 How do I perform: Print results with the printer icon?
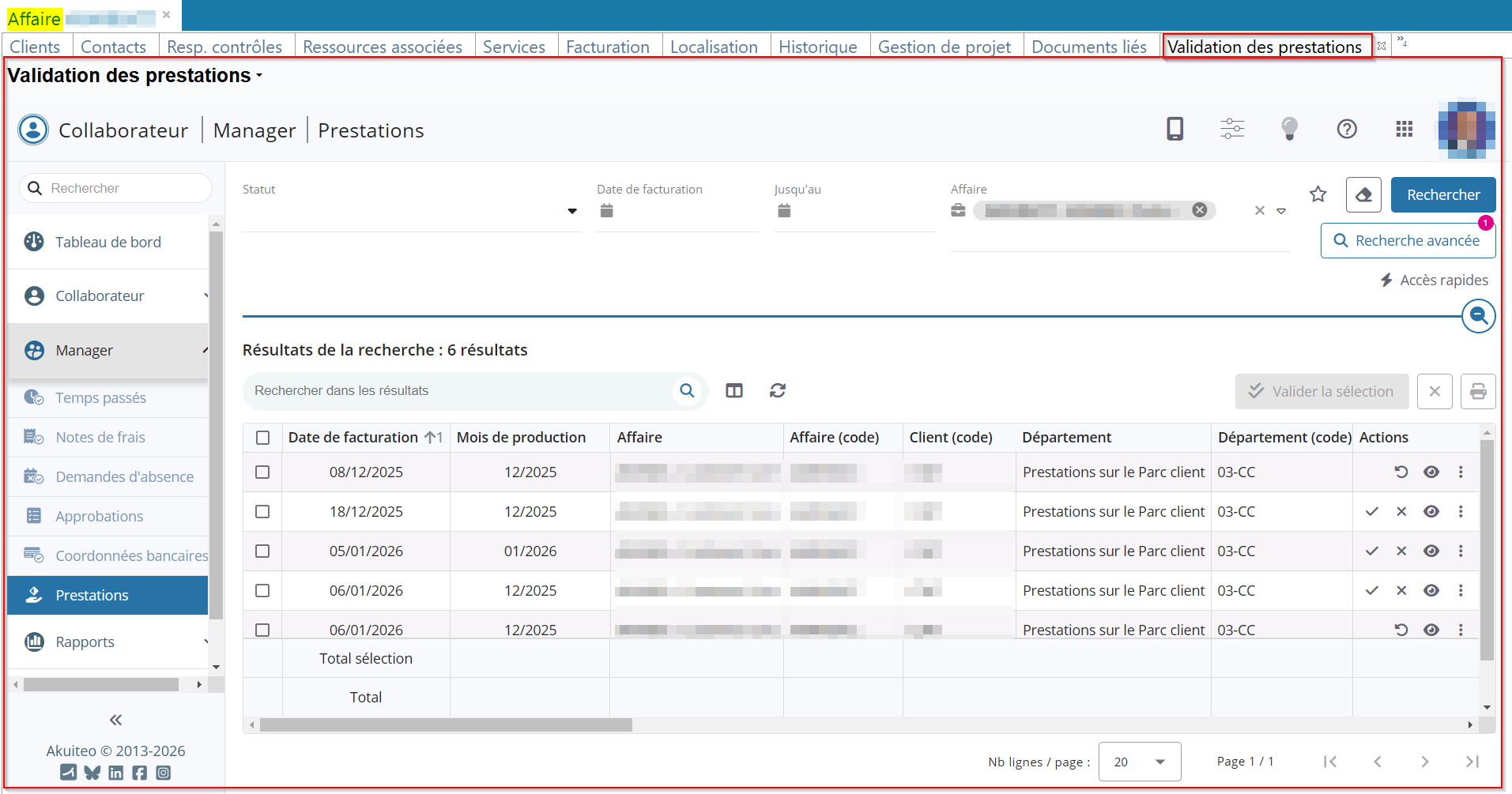coord(1477,391)
